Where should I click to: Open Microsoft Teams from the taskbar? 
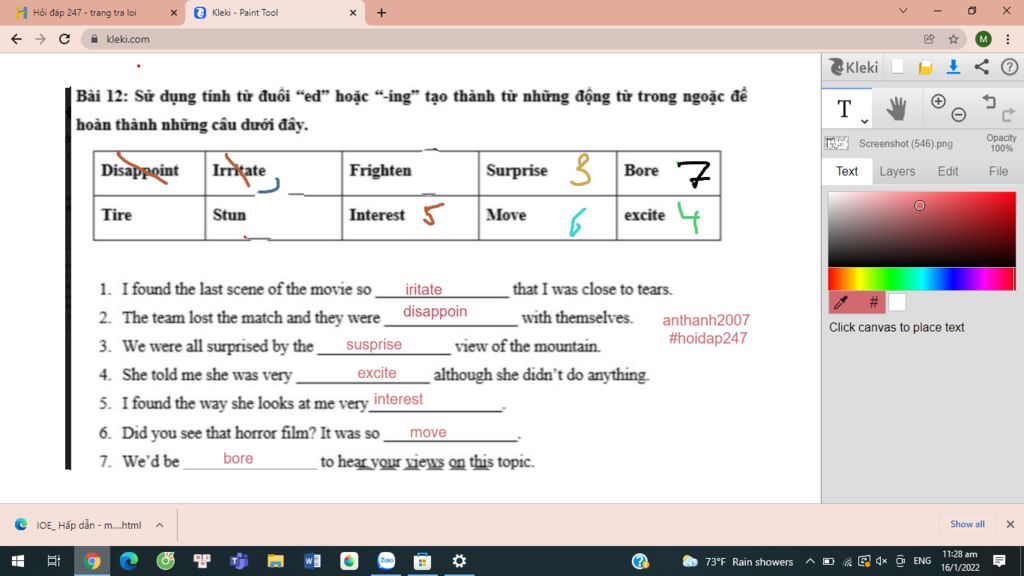tap(239, 561)
